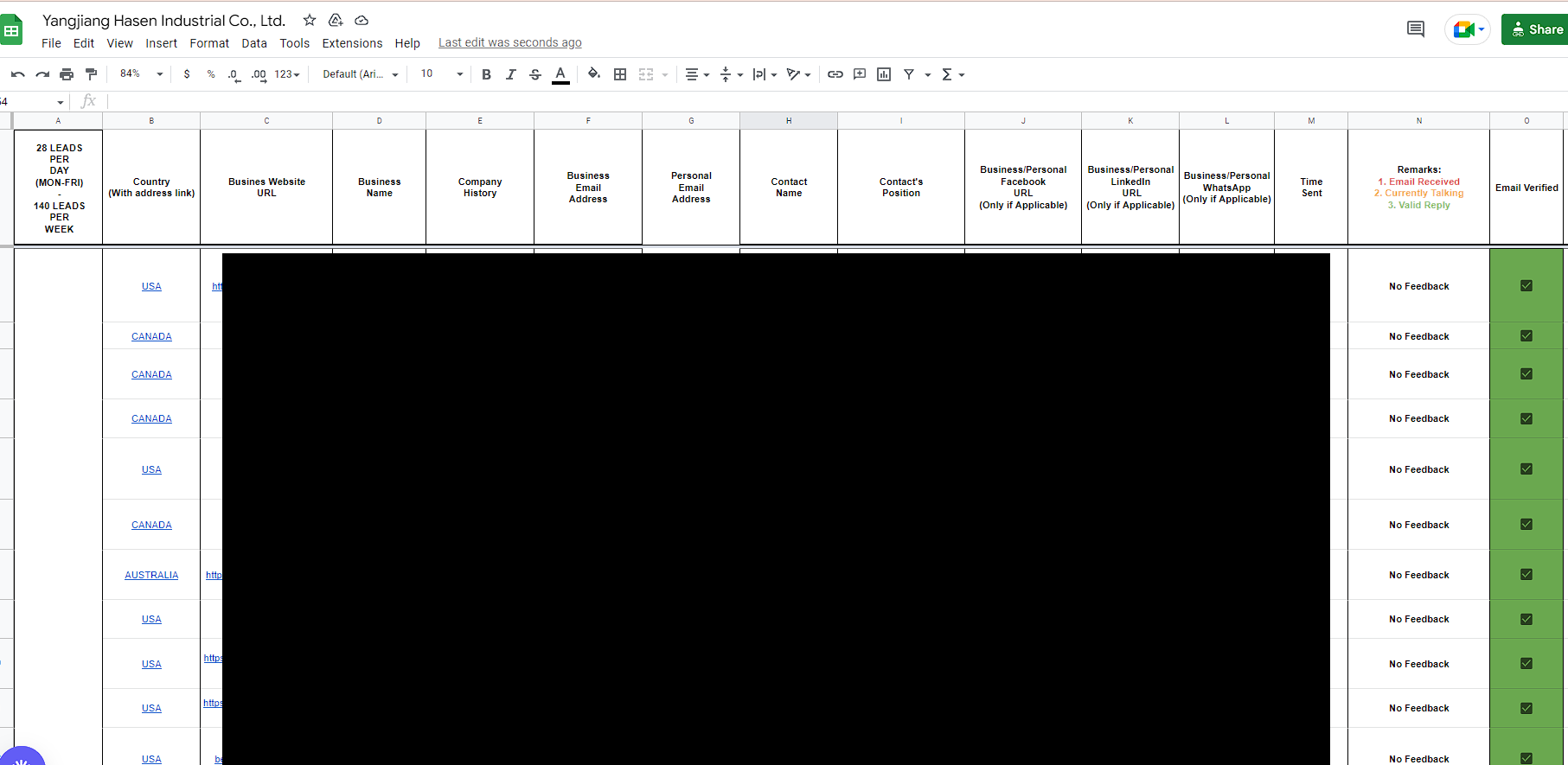This screenshot has width=1568, height=765.
Task: Expand the merge type dropdown arrow
Action: (x=665, y=74)
